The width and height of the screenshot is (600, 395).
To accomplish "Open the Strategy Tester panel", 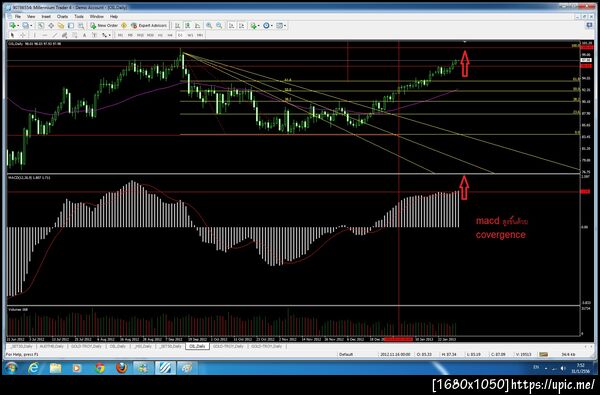I will click(x=81, y=25).
